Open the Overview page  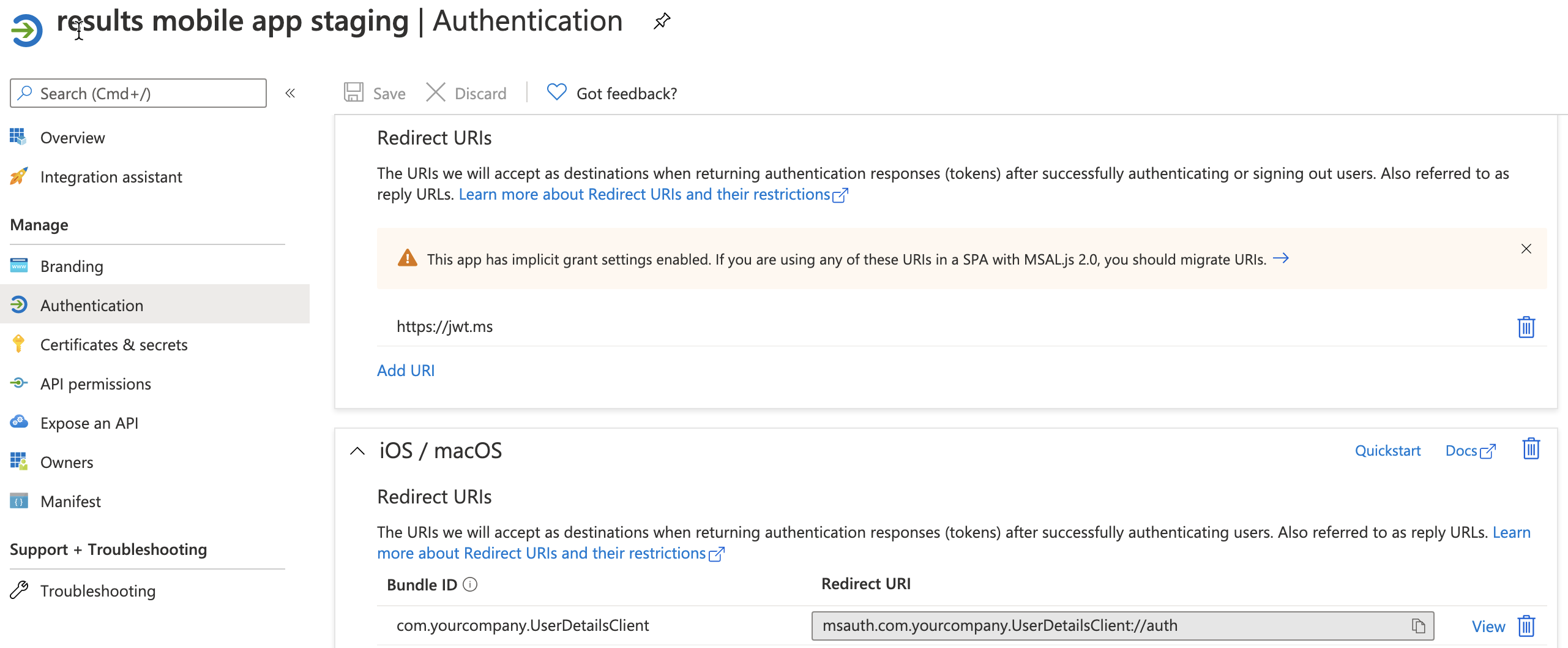point(72,137)
